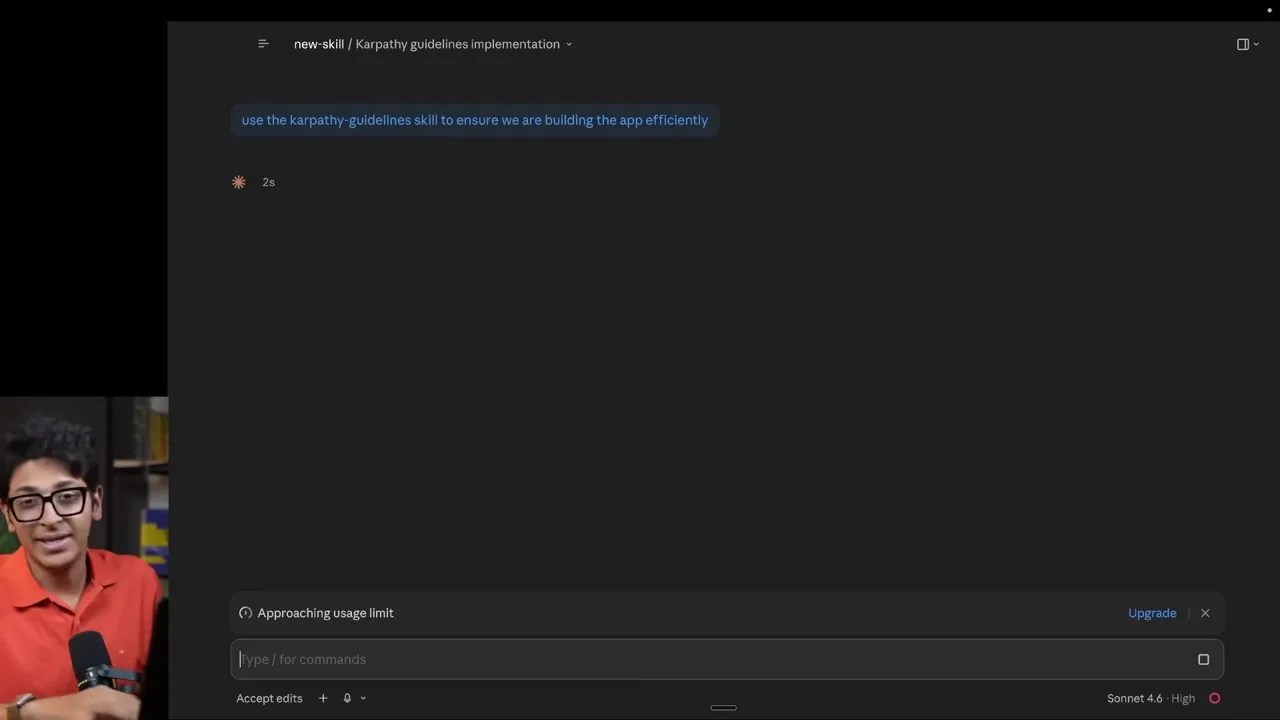
Task: Toggle the sidebar with the hamburger icon
Action: pos(263,44)
